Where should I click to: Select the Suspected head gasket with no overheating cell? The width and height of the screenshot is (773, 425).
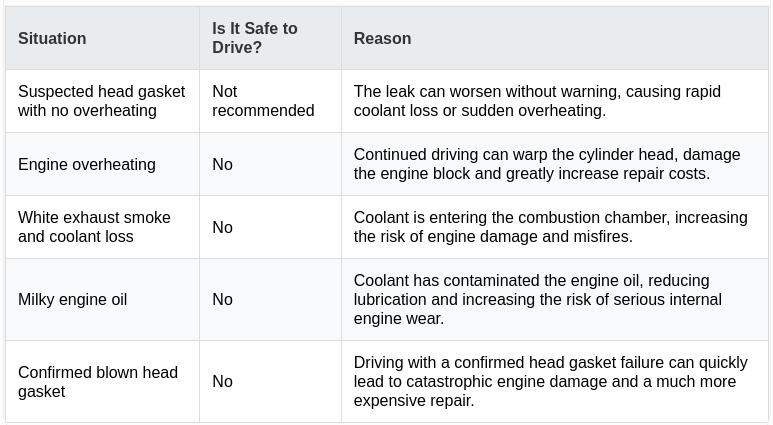point(102,101)
